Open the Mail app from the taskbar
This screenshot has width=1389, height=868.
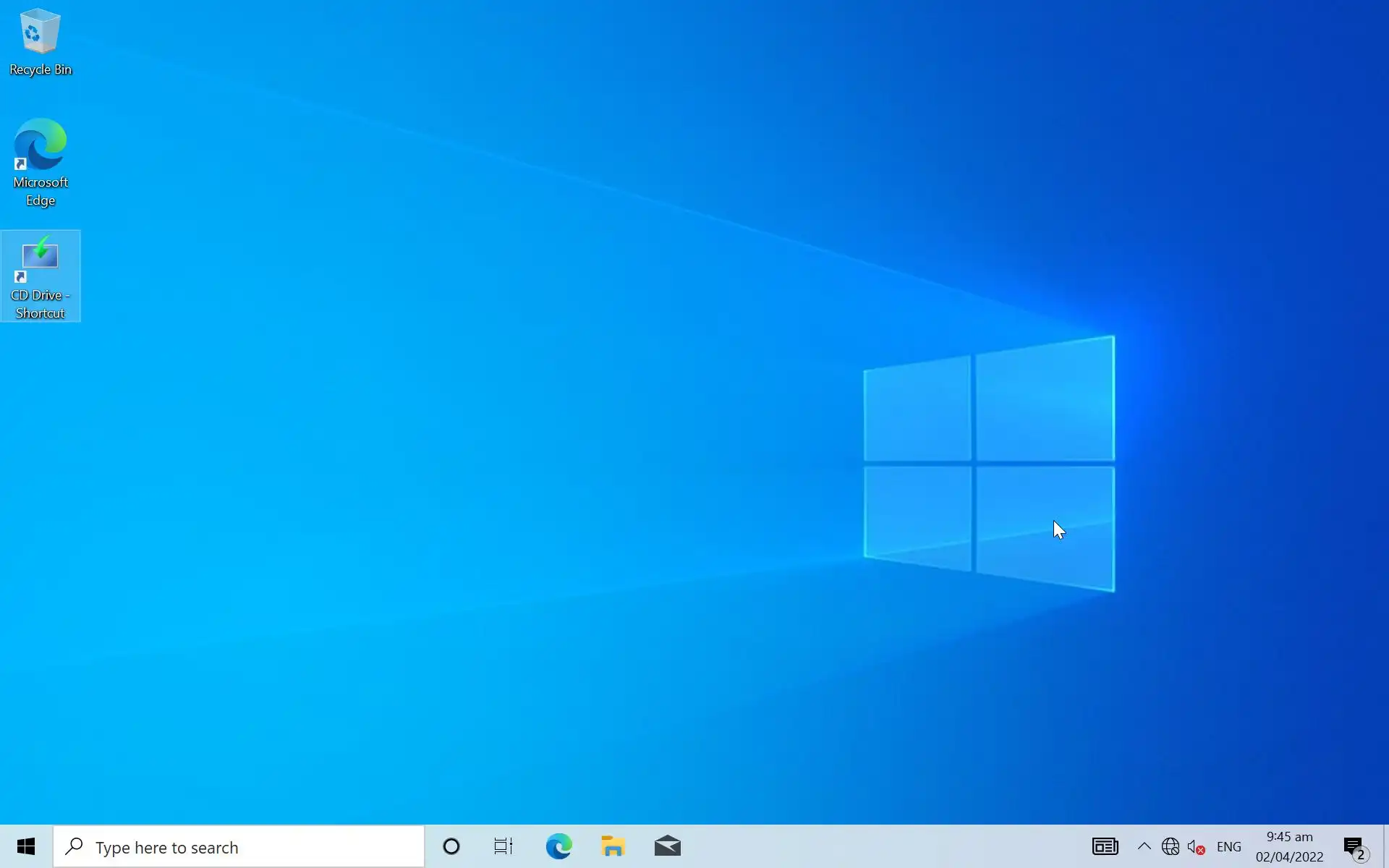667,846
